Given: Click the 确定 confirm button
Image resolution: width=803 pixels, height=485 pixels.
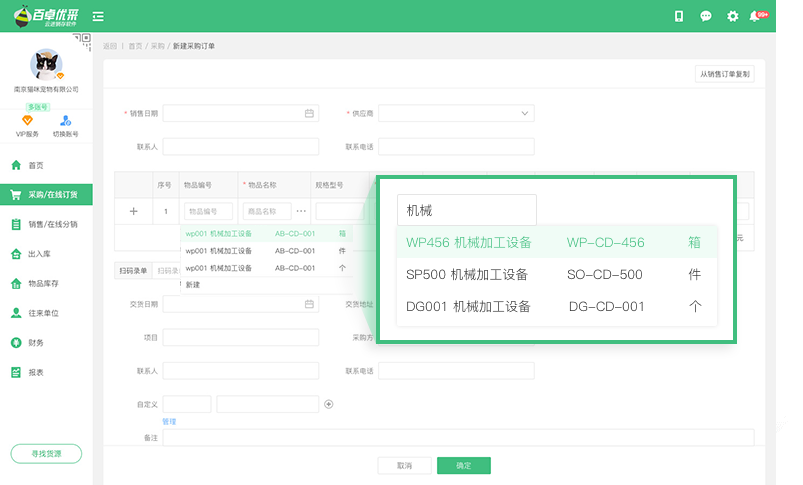Looking at the screenshot, I should 463,466.
